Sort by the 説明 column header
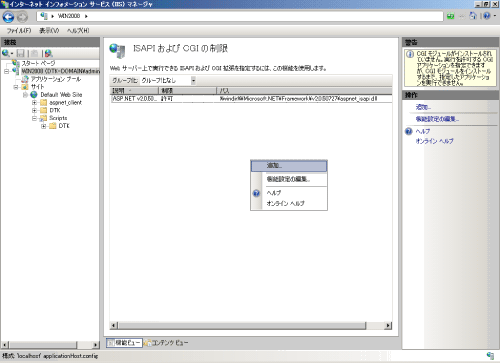 pyautogui.click(x=134, y=91)
